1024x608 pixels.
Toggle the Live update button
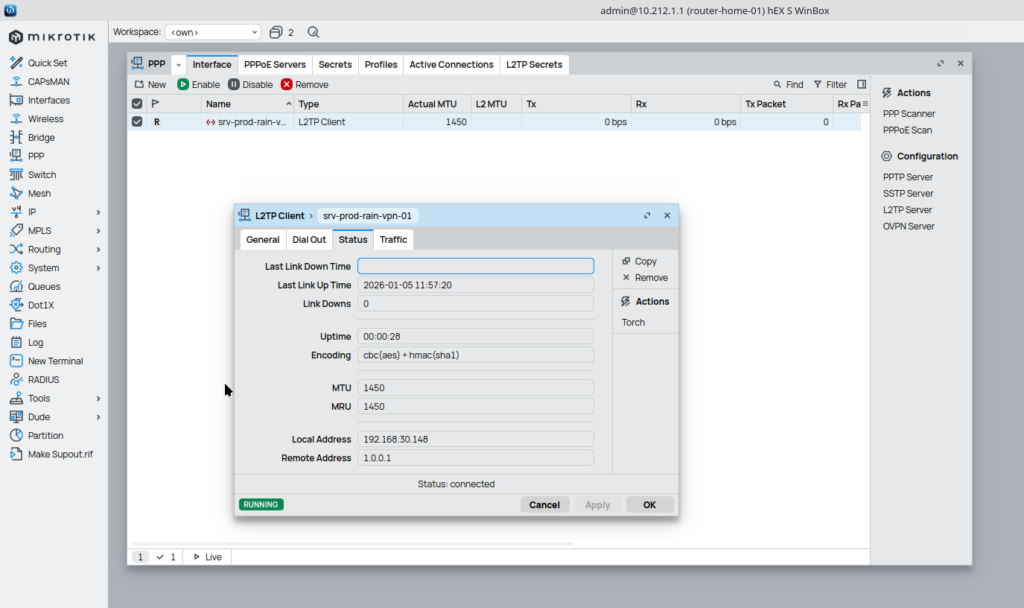(207, 557)
